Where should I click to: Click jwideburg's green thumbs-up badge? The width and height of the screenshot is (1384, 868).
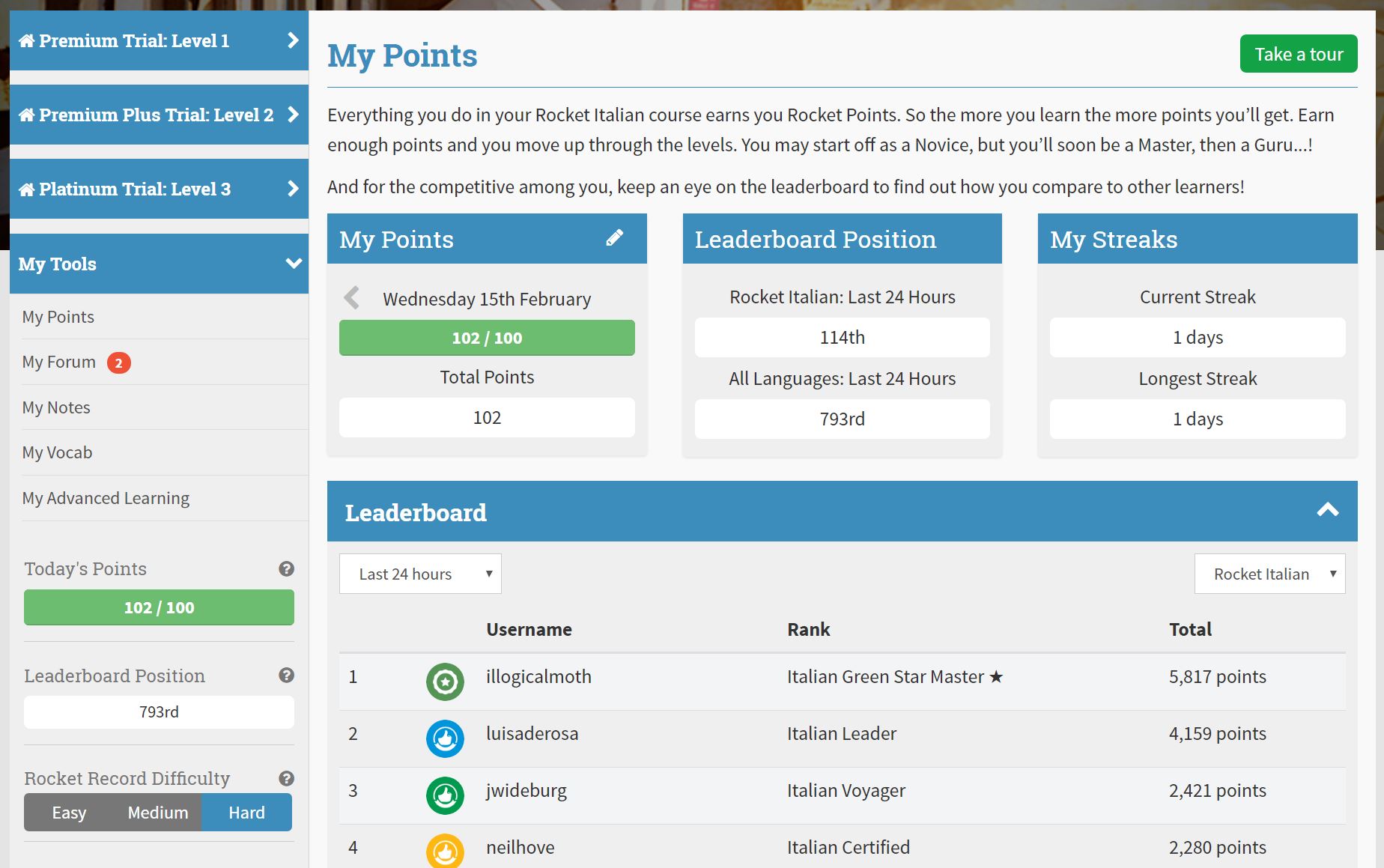click(x=445, y=795)
